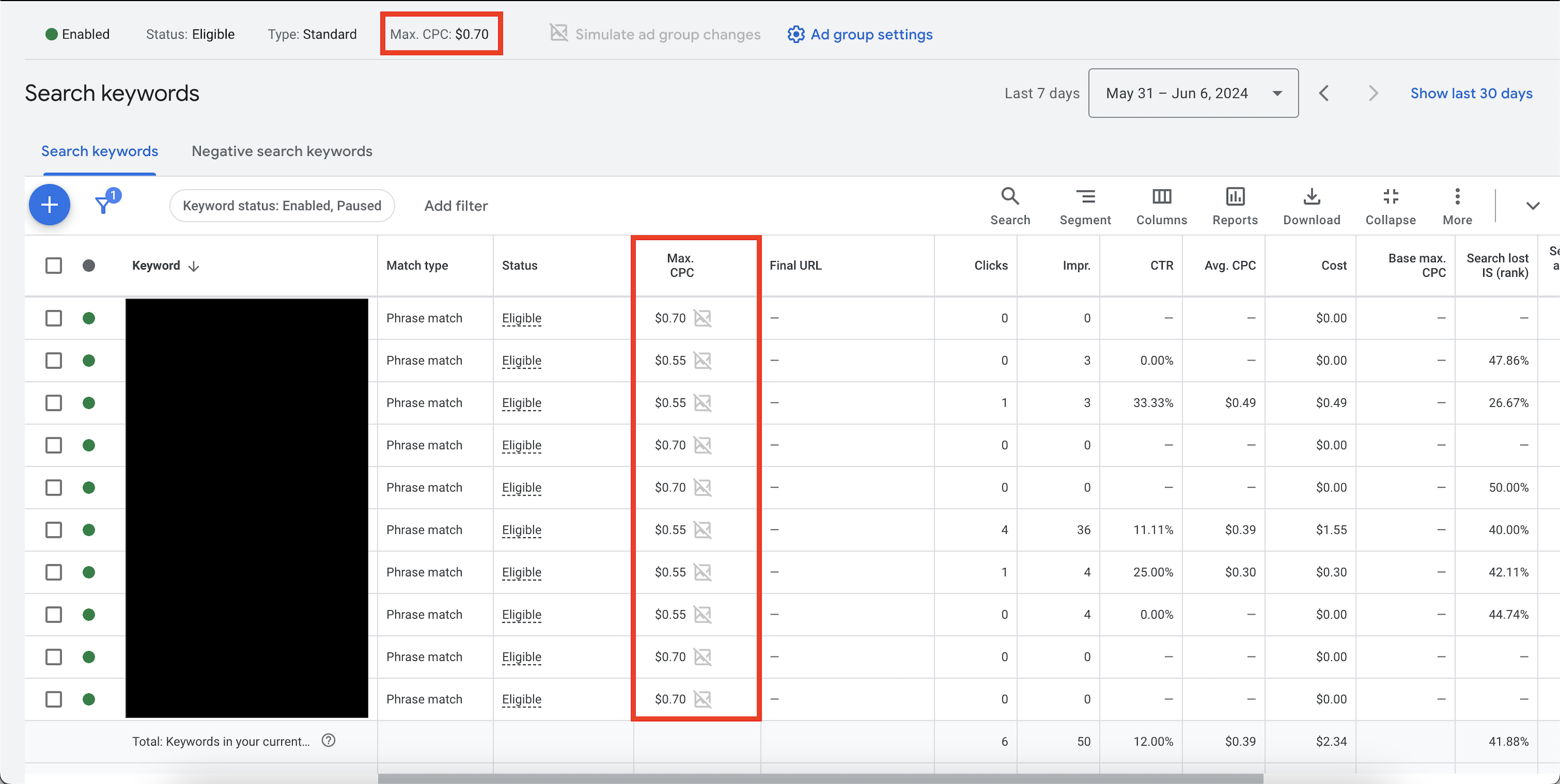This screenshot has height=784, width=1560.
Task: Tick the select-all checkbox in the header
Action: pyautogui.click(x=54, y=265)
